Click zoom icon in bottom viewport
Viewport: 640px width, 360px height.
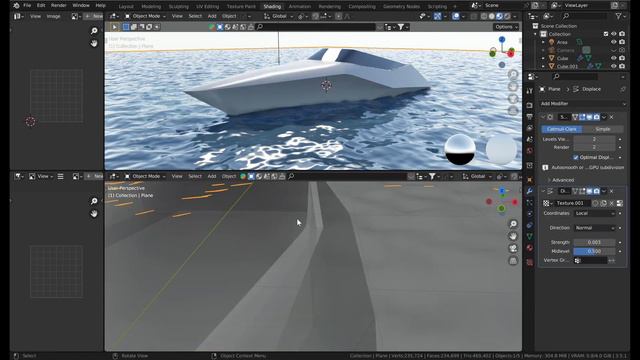click(x=513, y=224)
